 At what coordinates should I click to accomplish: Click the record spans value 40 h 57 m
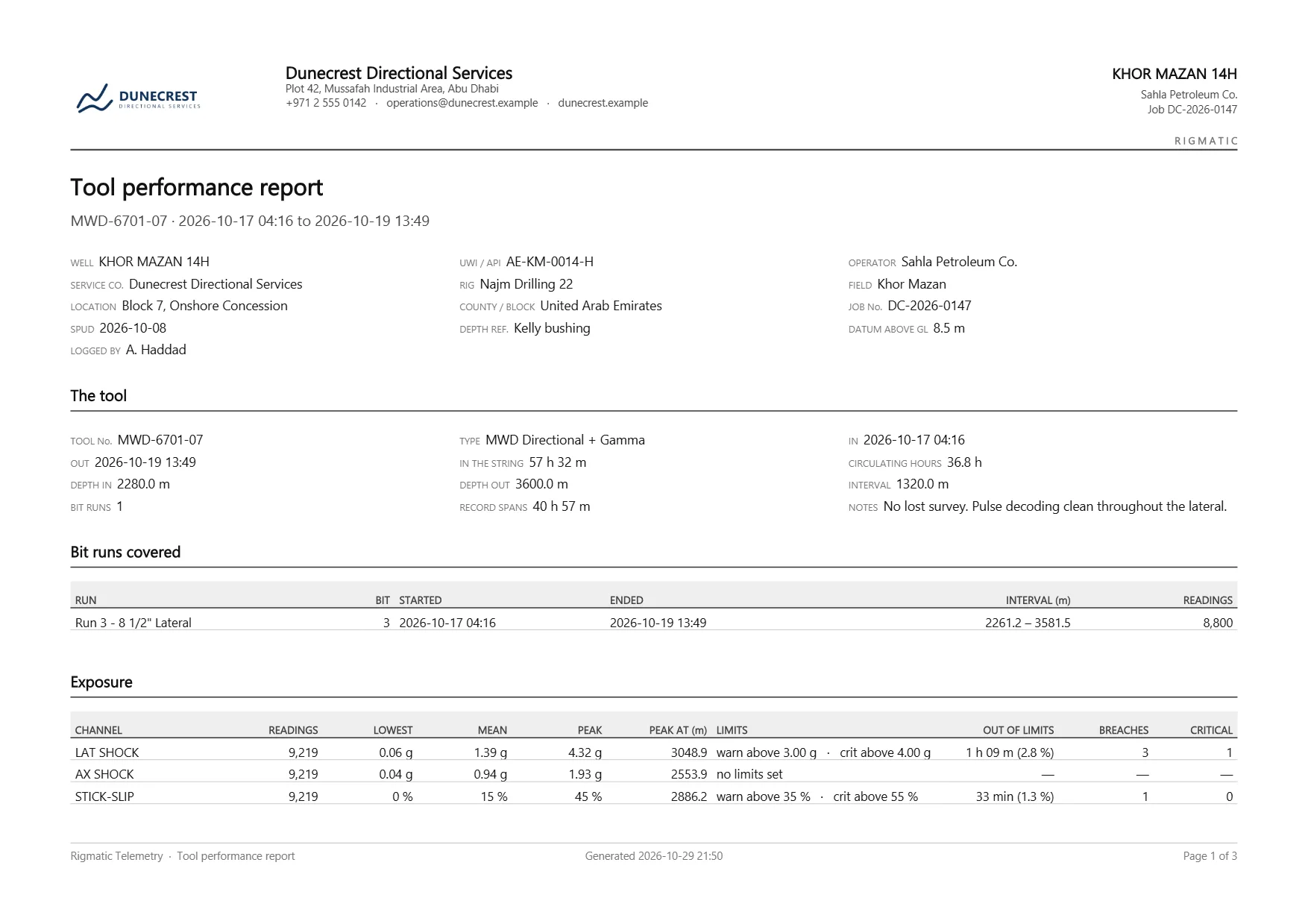coord(562,506)
